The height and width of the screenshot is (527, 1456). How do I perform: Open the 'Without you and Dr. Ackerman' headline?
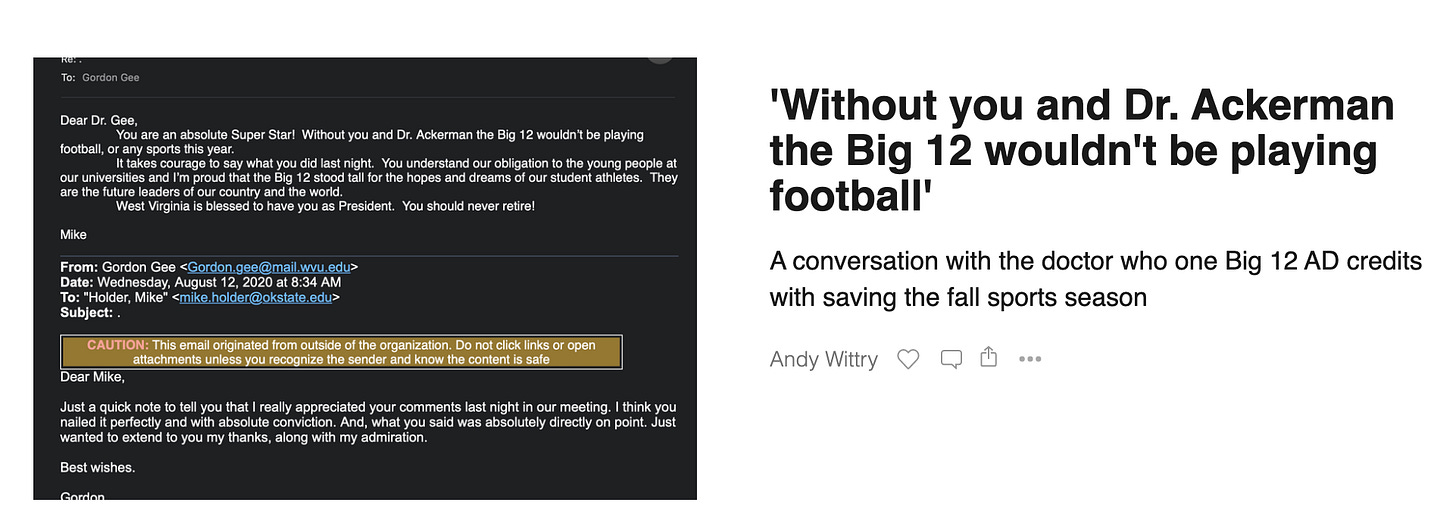click(1082, 151)
